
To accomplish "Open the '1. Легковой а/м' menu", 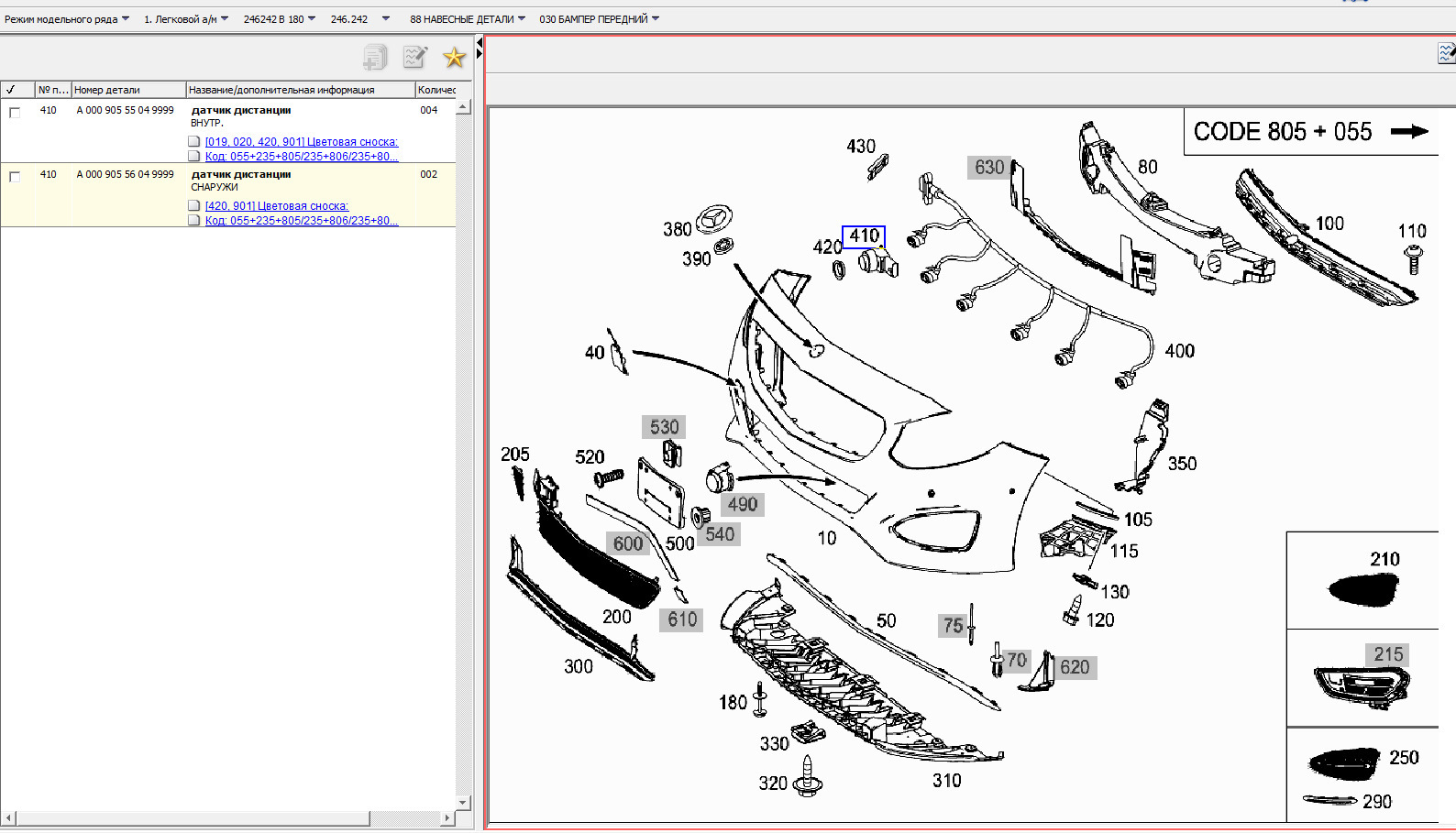I will 185,19.
